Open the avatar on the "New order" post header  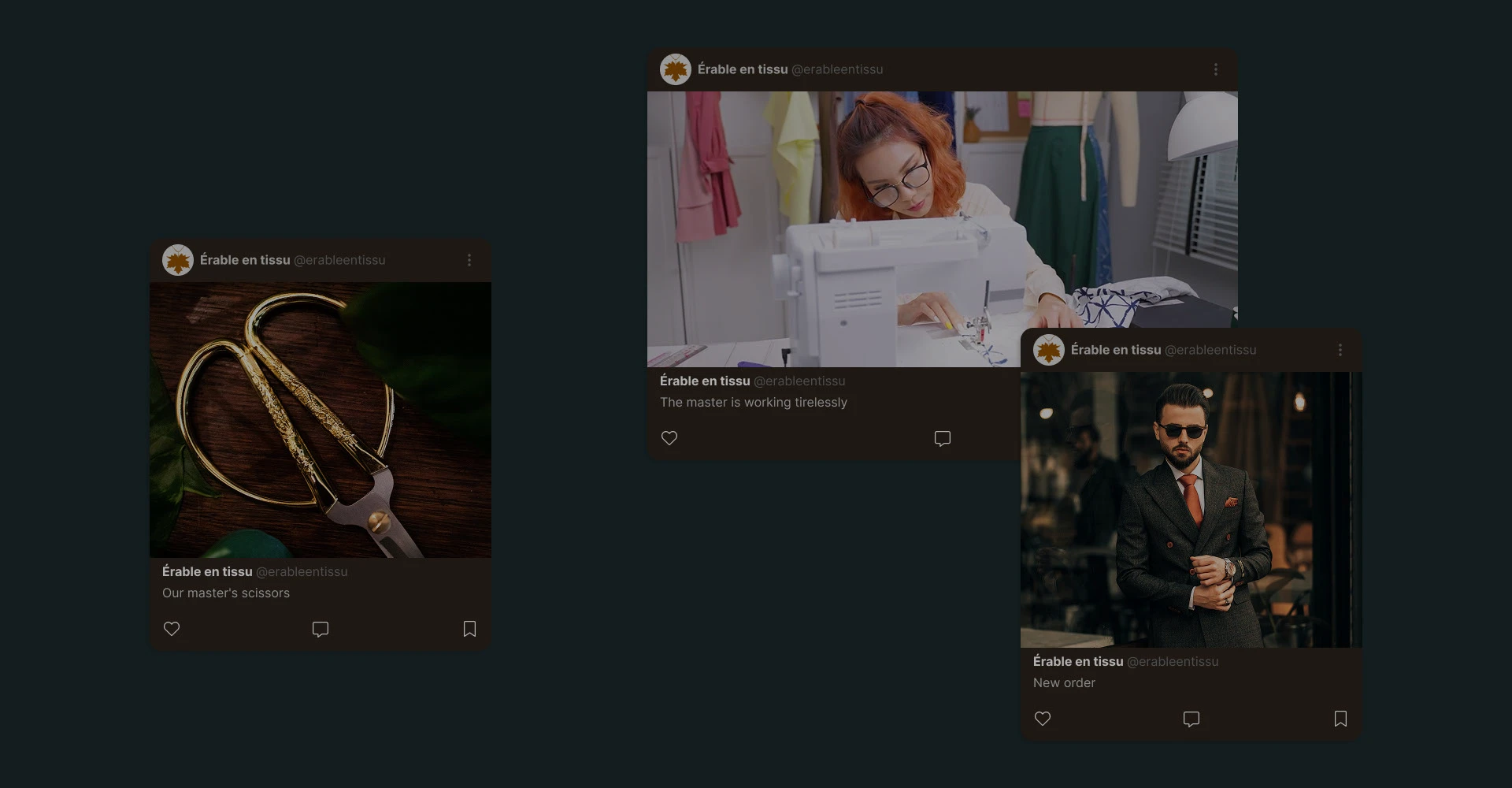click(1049, 350)
